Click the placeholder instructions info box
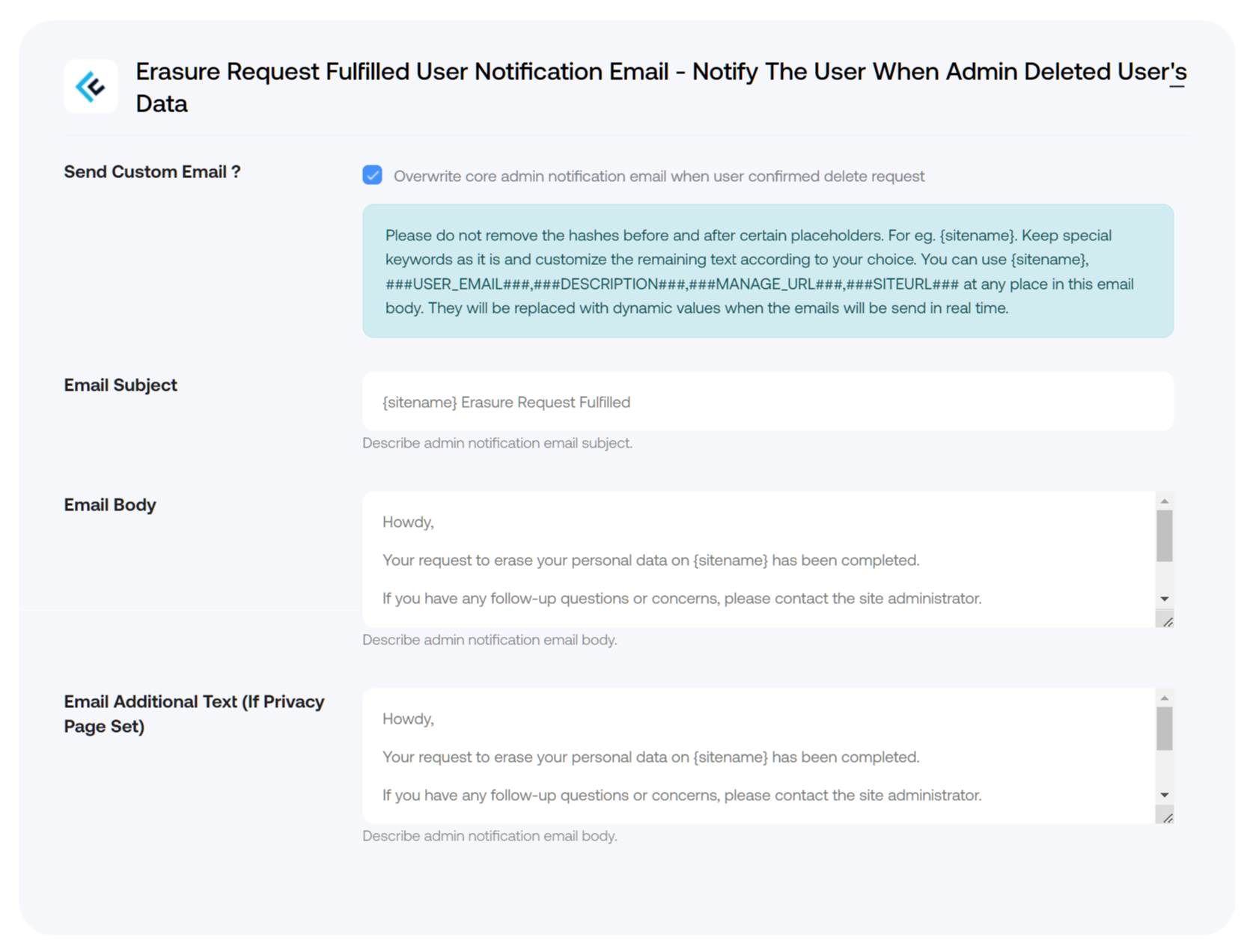The height and width of the screenshot is (952, 1253). point(768,271)
